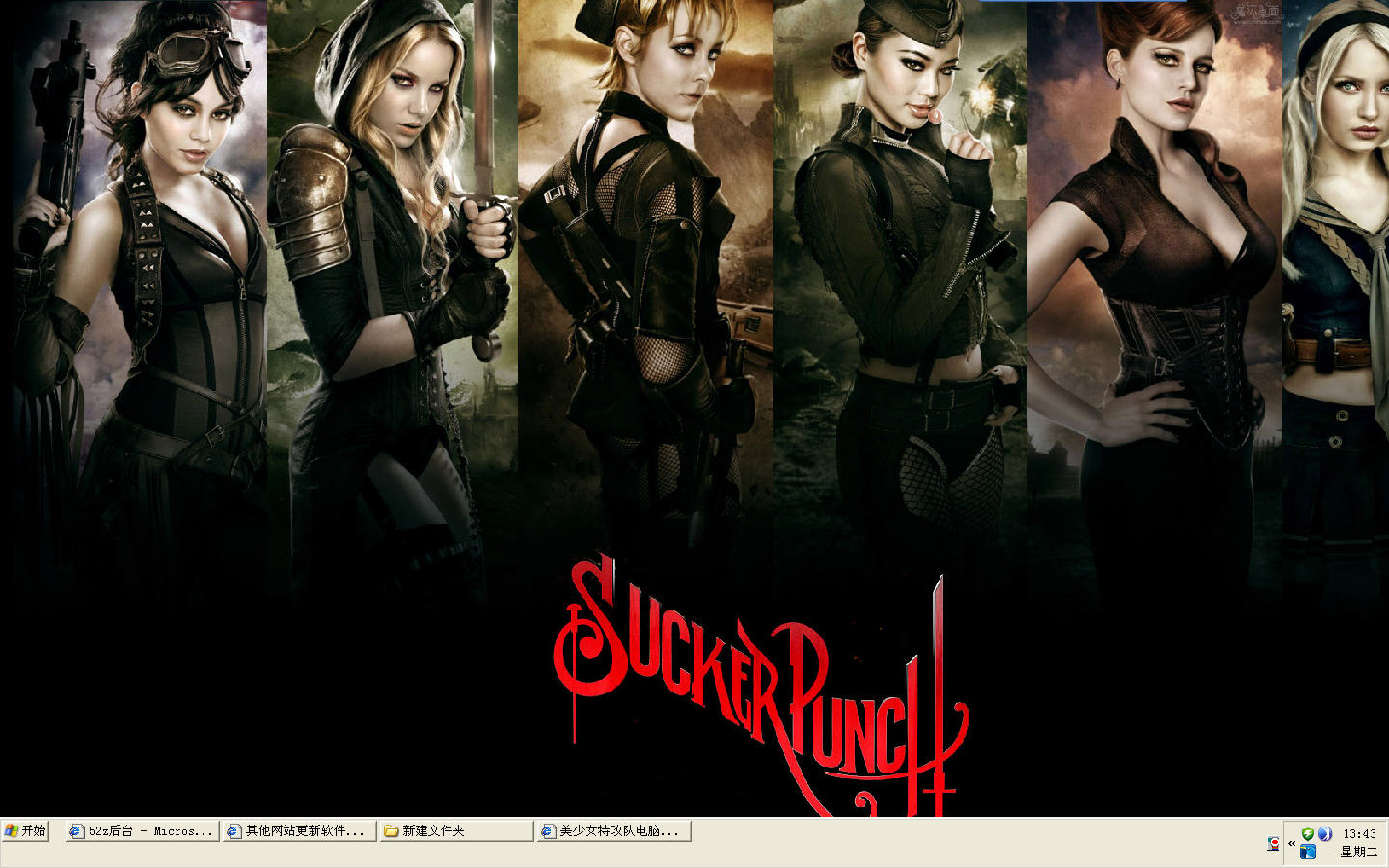Click the input method language bar icon

click(x=1273, y=843)
